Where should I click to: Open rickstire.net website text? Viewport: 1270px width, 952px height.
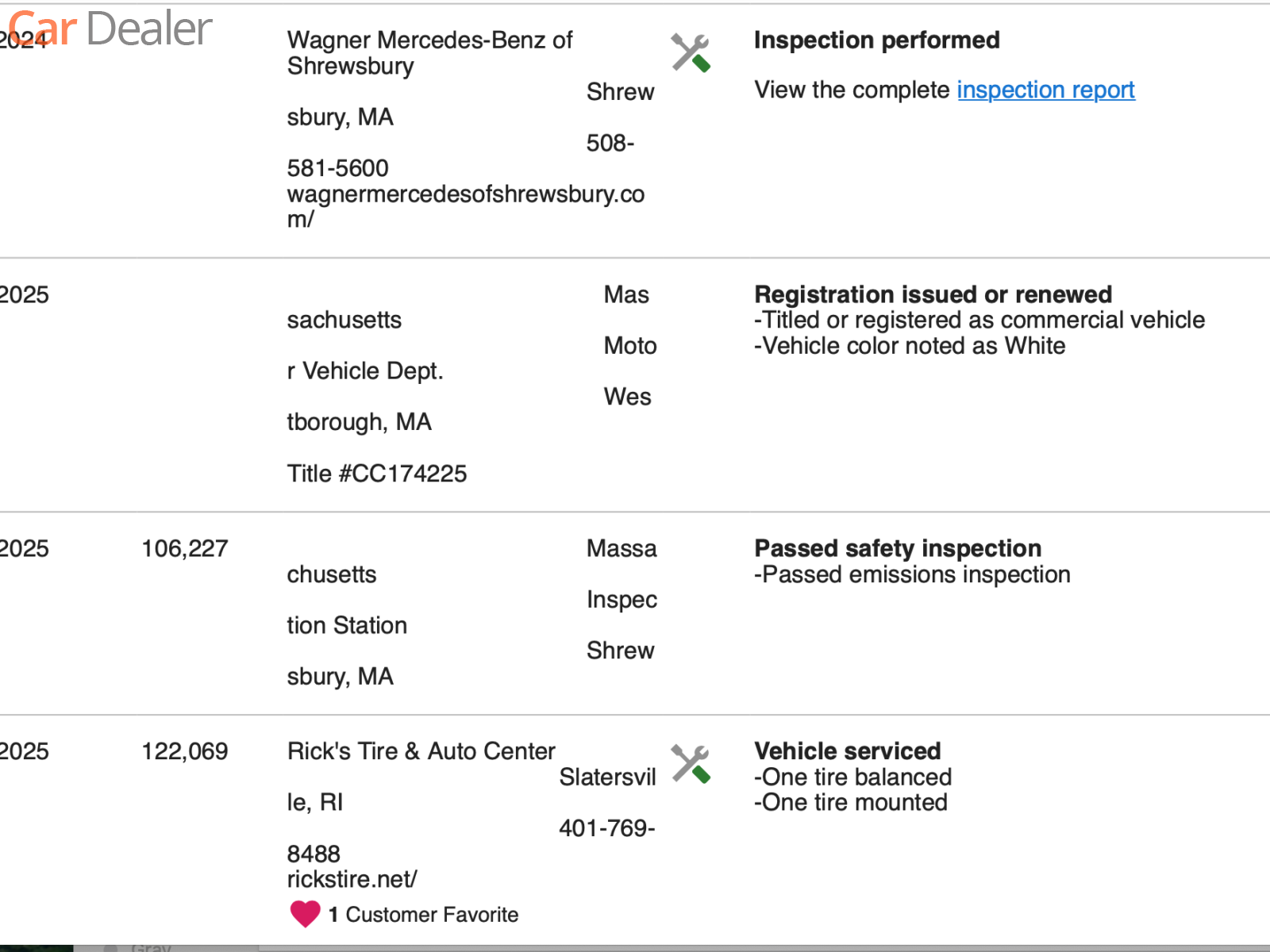coord(352,879)
